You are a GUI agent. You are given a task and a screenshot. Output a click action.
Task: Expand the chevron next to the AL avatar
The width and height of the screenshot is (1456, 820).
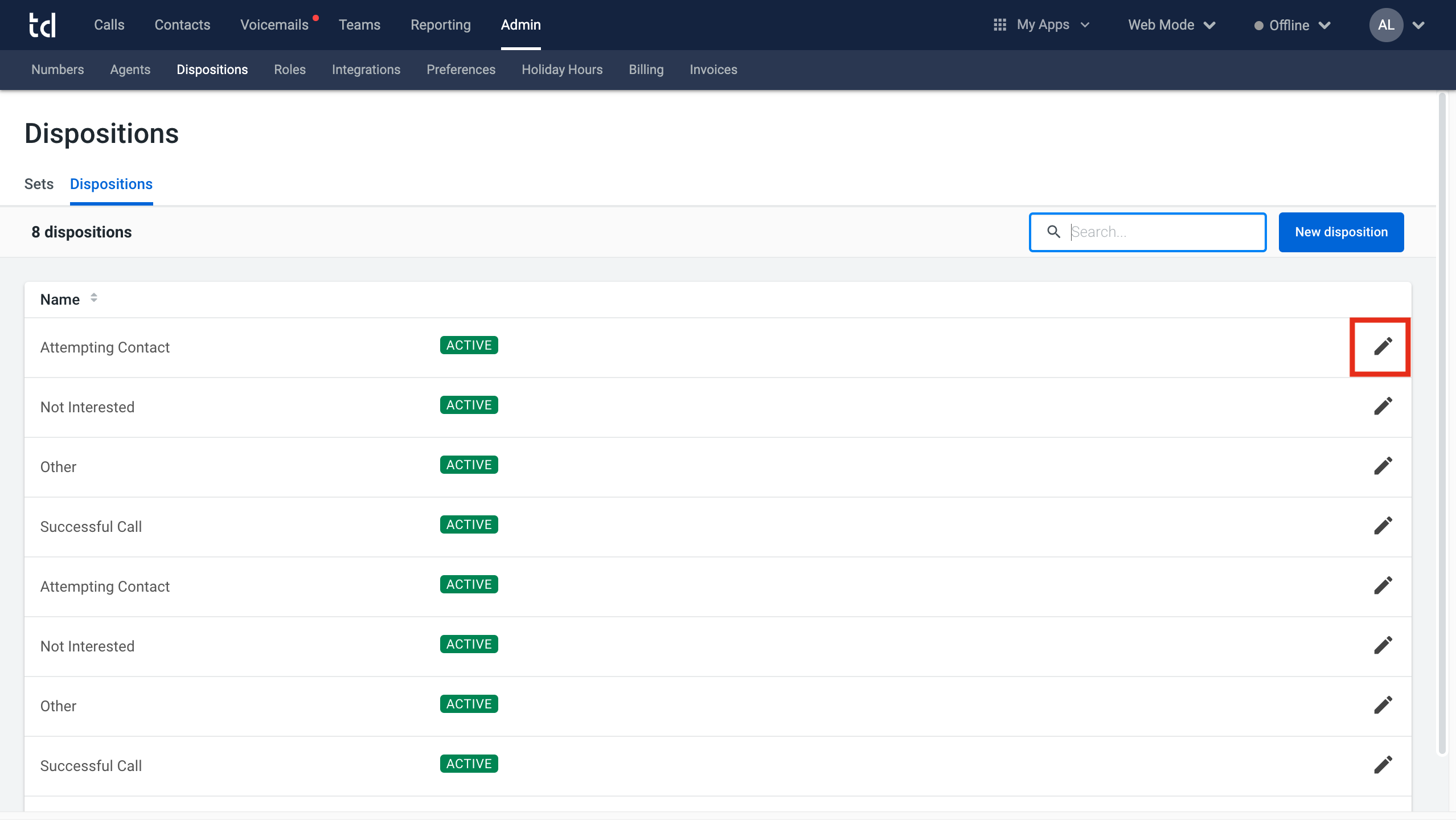pyautogui.click(x=1418, y=26)
